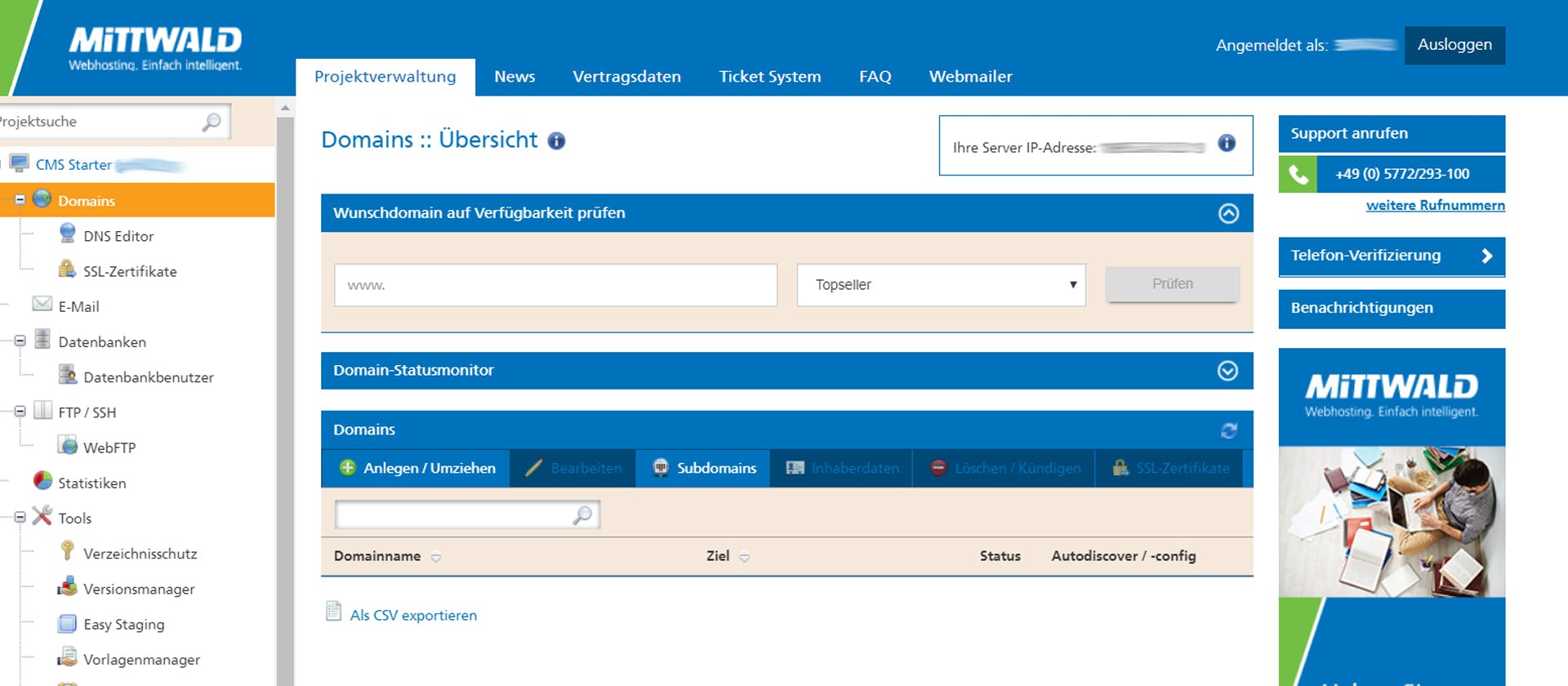This screenshot has width=1568, height=686.
Task: Collapse the Domains tree node
Action: (20, 200)
